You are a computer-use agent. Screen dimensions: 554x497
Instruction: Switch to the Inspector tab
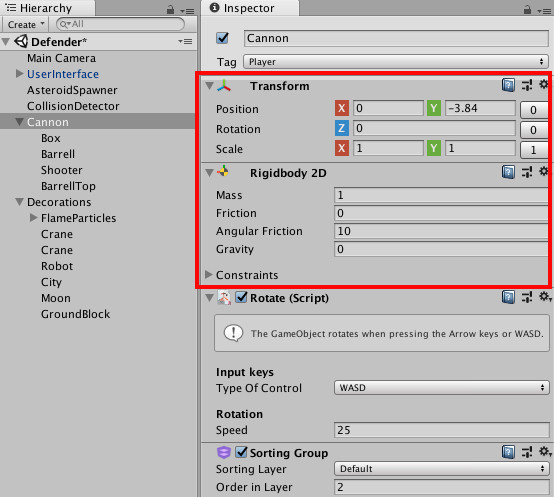[x=250, y=8]
